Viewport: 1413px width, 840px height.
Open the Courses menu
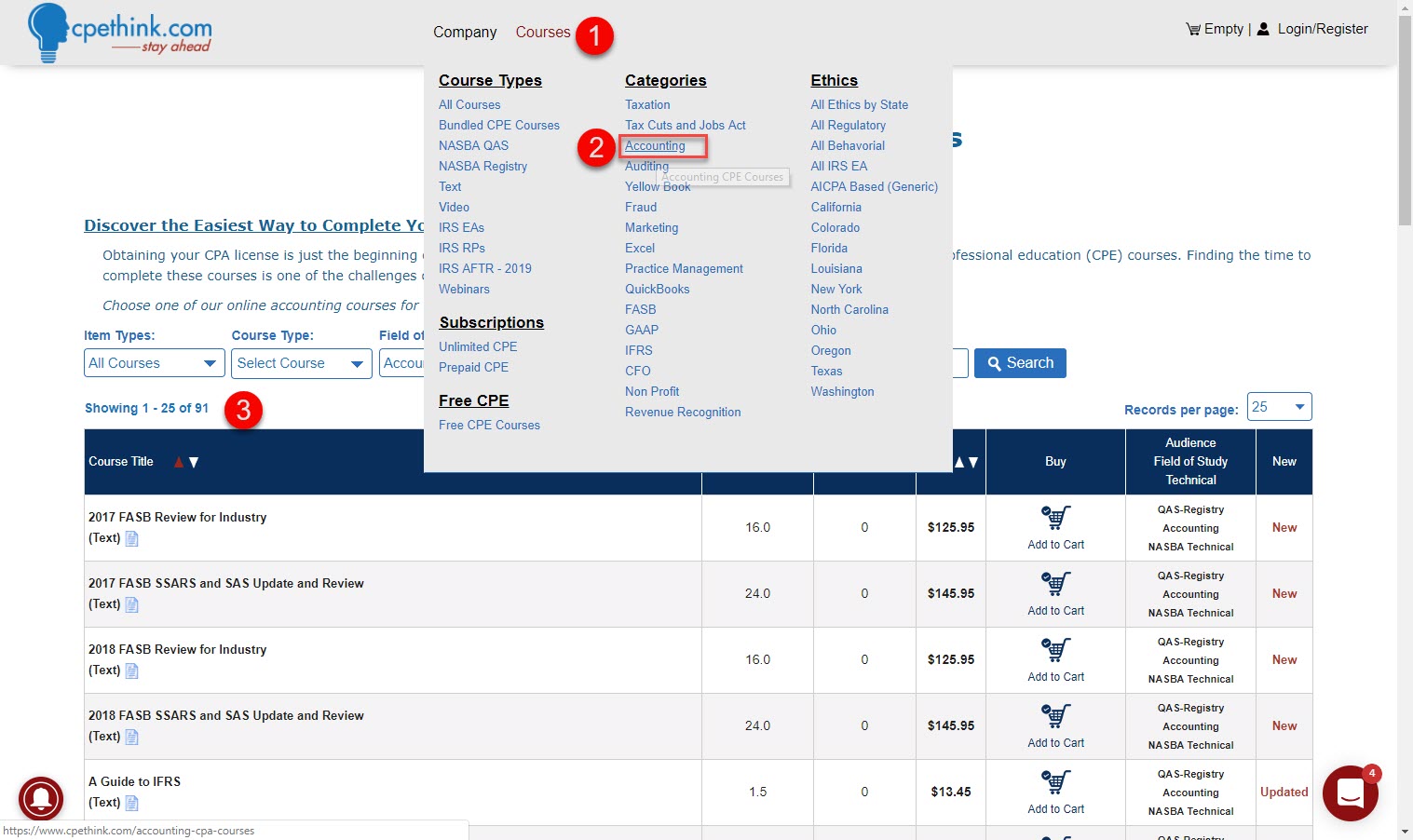pos(542,32)
